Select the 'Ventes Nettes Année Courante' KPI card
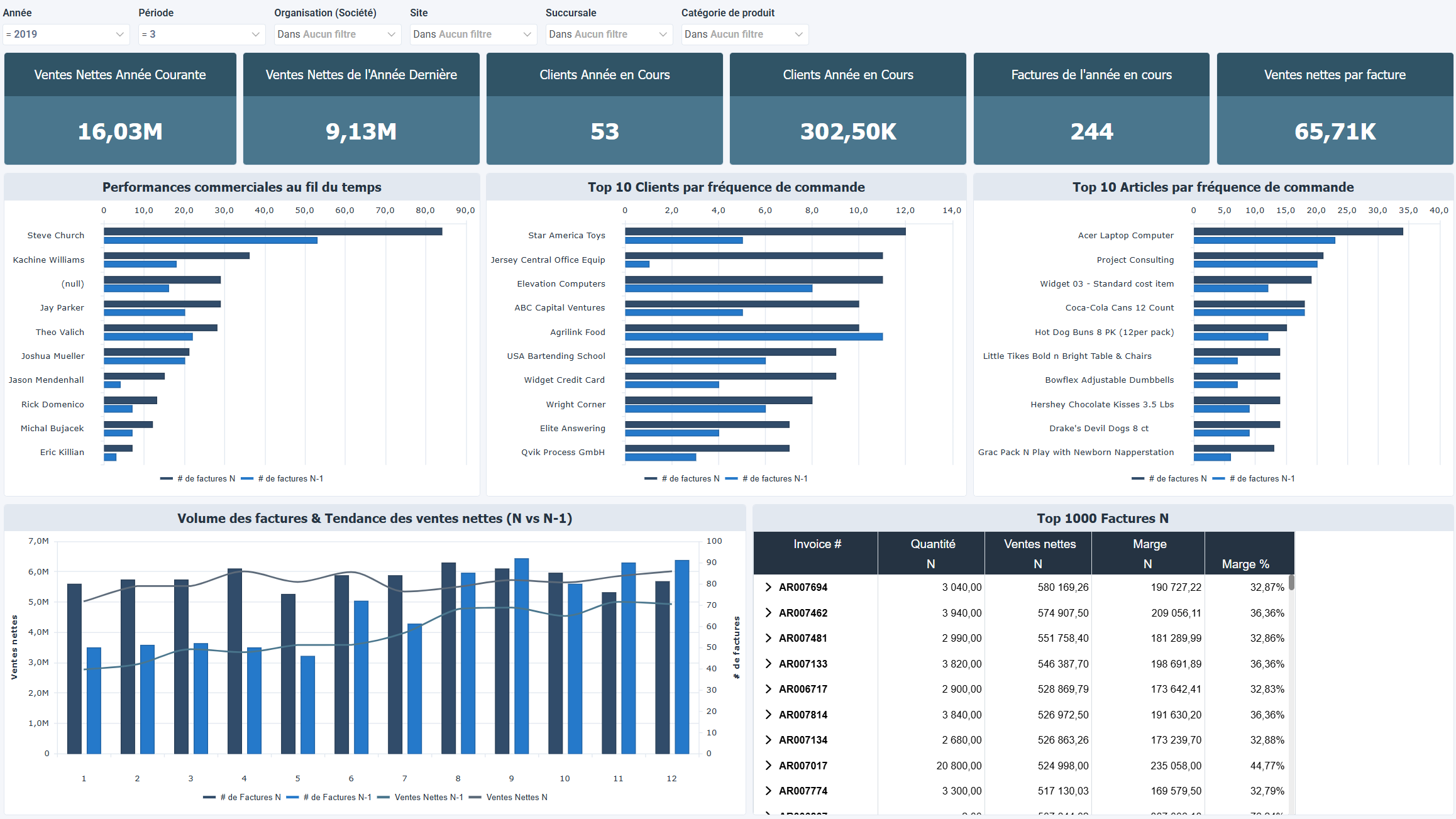Screen dimensions: 1456x819 tap(120, 108)
